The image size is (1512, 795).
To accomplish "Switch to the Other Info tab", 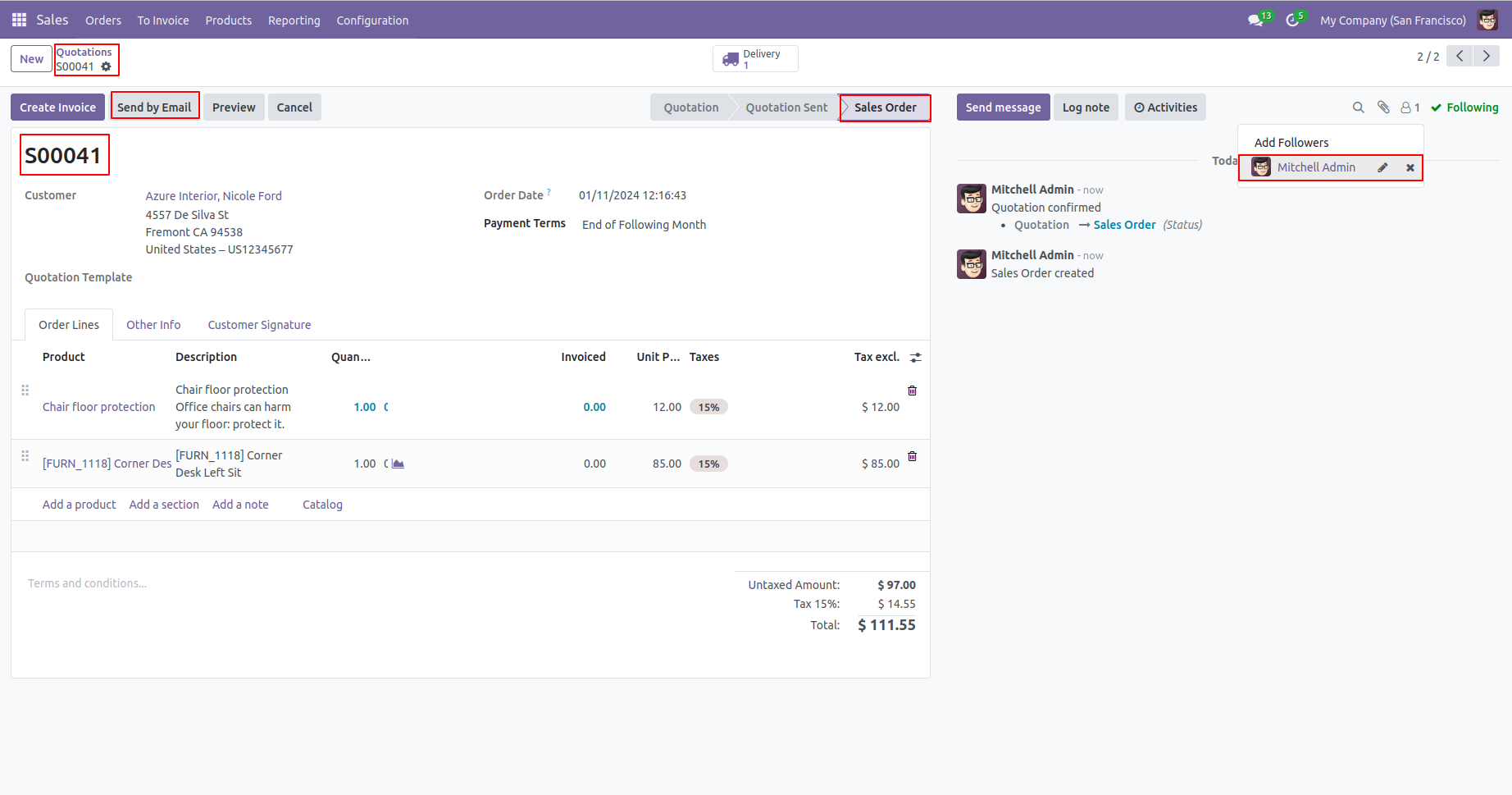I will [x=153, y=325].
